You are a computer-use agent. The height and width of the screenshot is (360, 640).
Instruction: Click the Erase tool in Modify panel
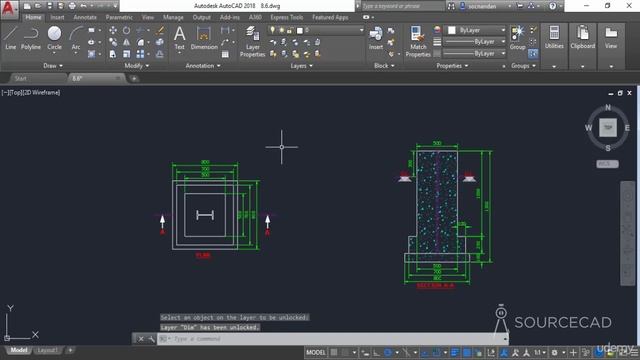click(160, 31)
